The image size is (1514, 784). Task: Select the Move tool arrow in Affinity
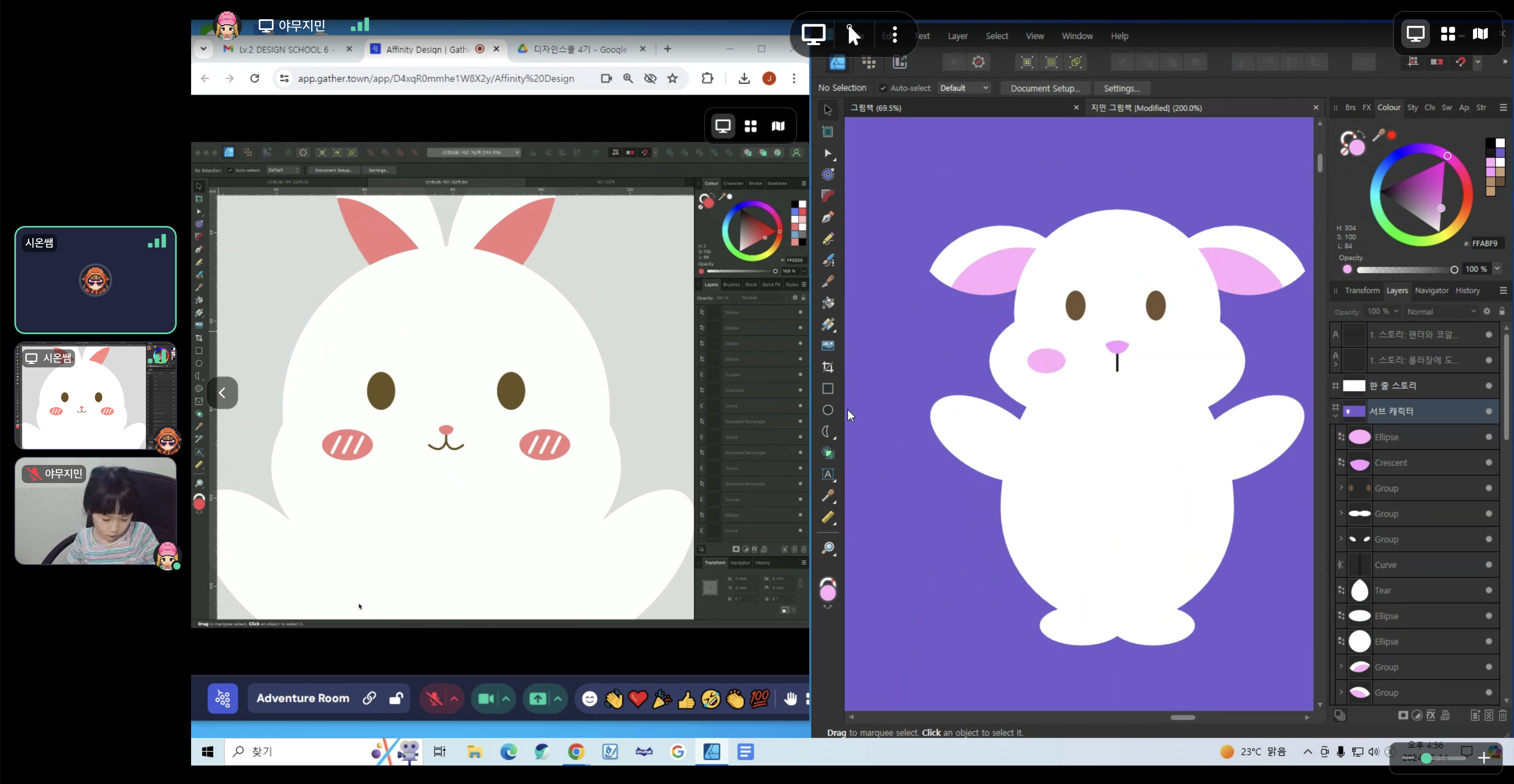point(828,110)
